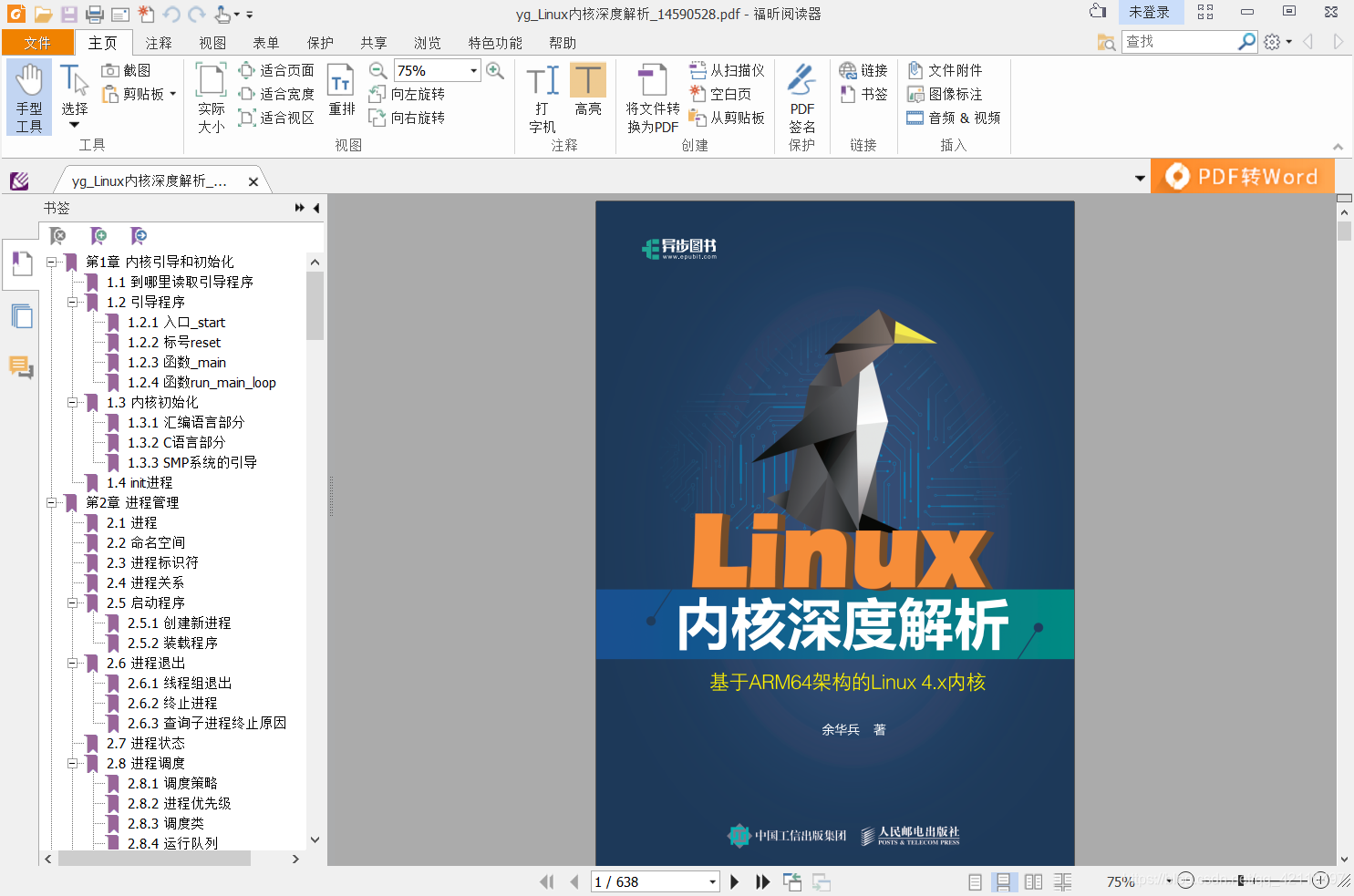Select the Highlight tool (高亮)
The image size is (1354, 896).
click(588, 89)
